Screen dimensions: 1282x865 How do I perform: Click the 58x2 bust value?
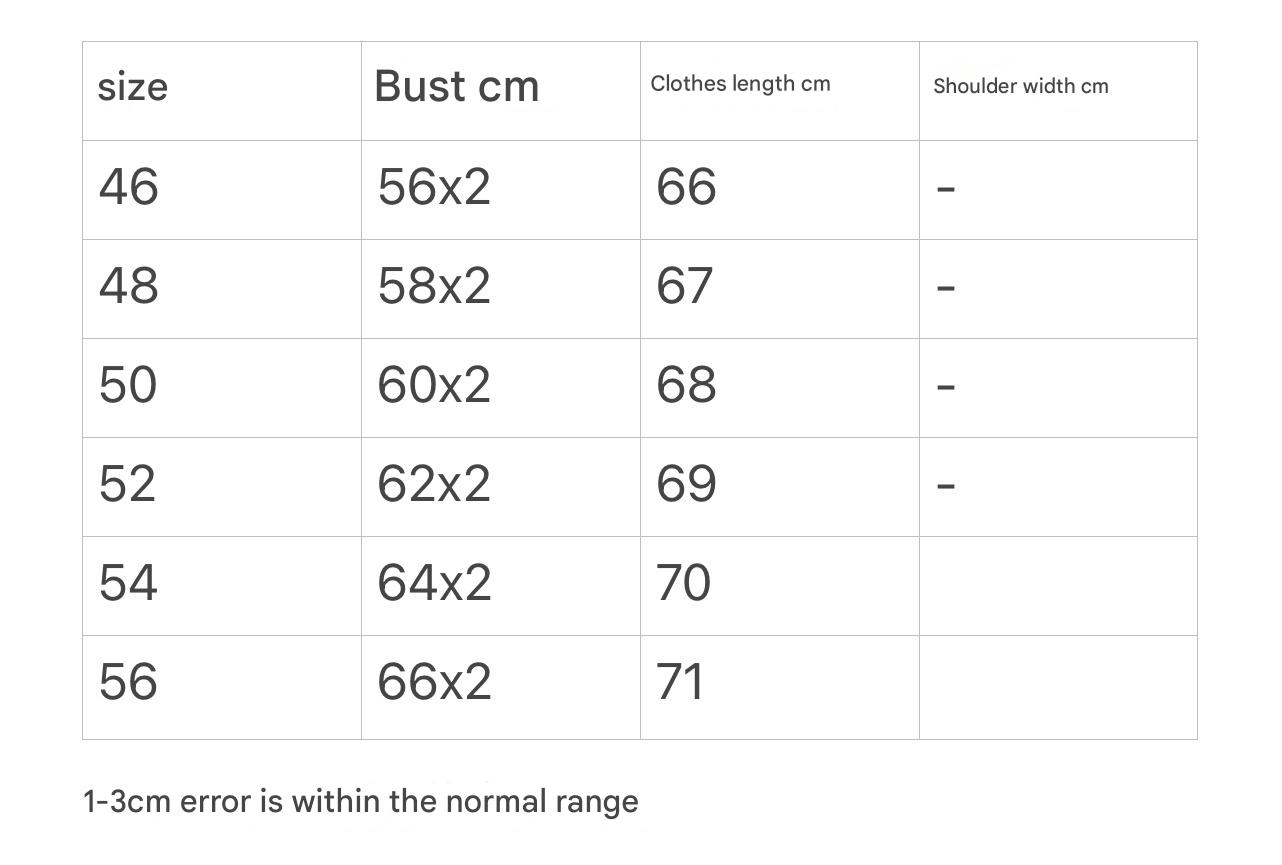(434, 286)
